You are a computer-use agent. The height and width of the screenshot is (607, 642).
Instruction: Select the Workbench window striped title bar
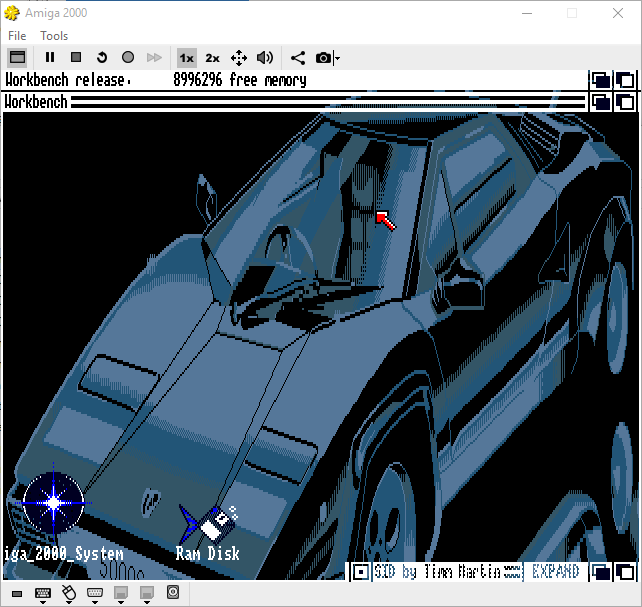(328, 102)
